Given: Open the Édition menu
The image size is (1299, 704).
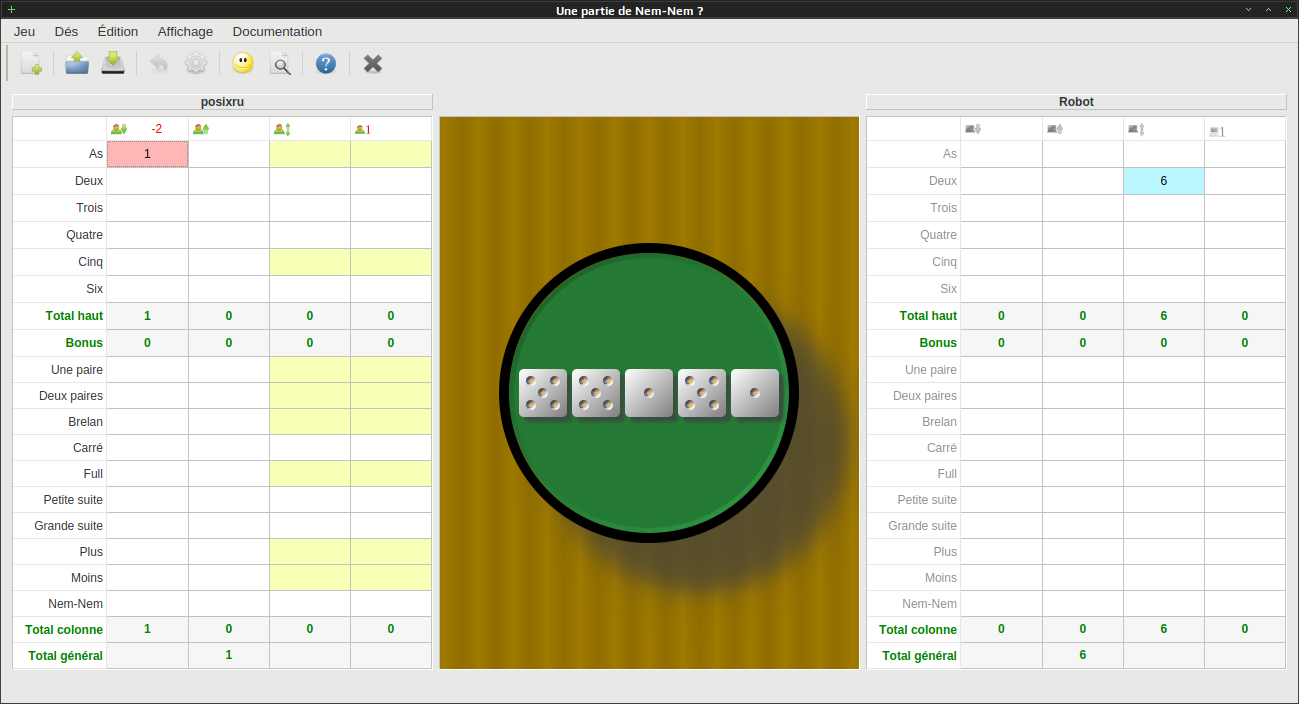Looking at the screenshot, I should point(118,31).
